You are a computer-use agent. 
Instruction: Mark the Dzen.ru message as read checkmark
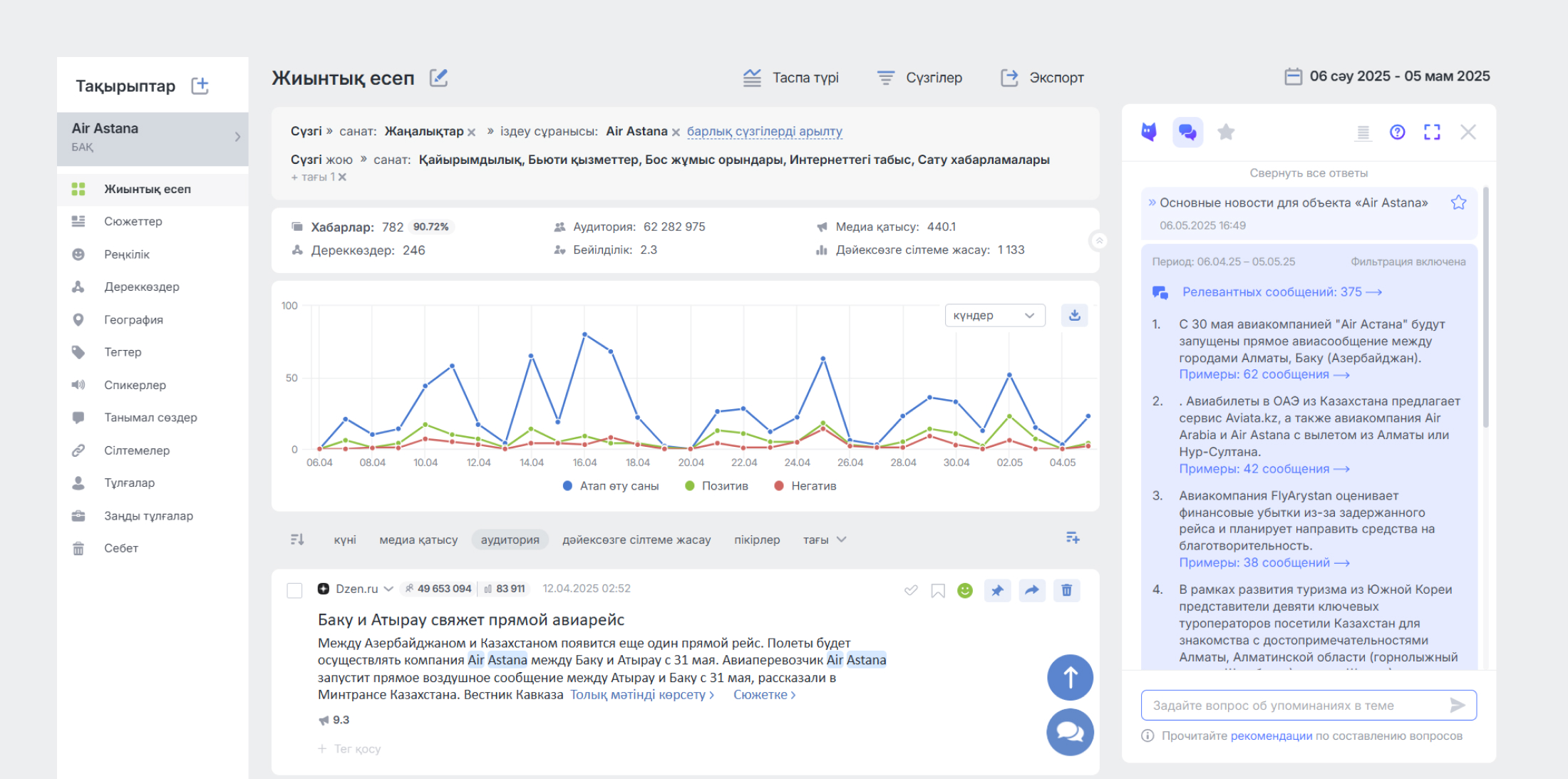click(911, 590)
